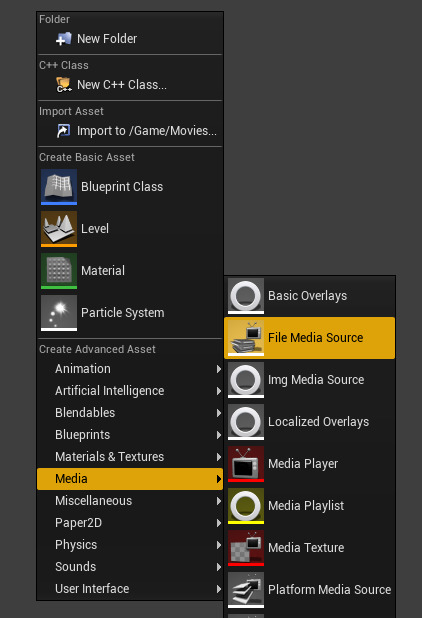The width and height of the screenshot is (422, 618).
Task: Click the Media Texture icon
Action: pos(246,548)
